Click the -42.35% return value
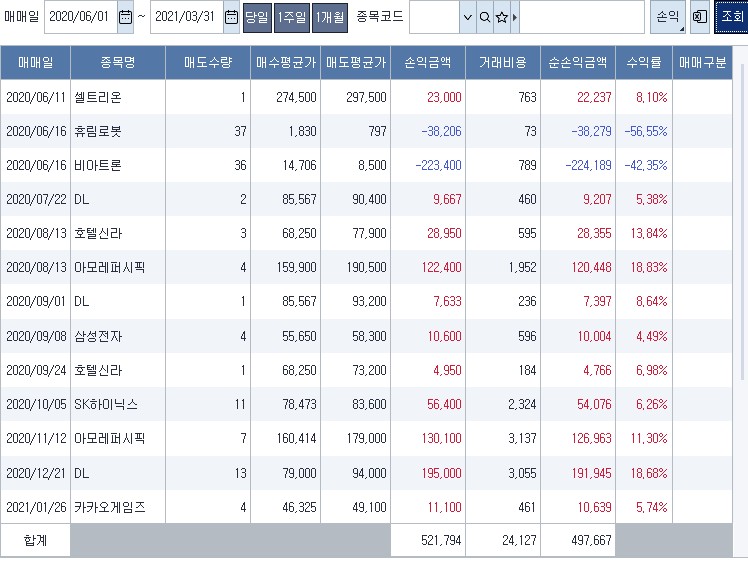The image size is (748, 561). coord(645,165)
